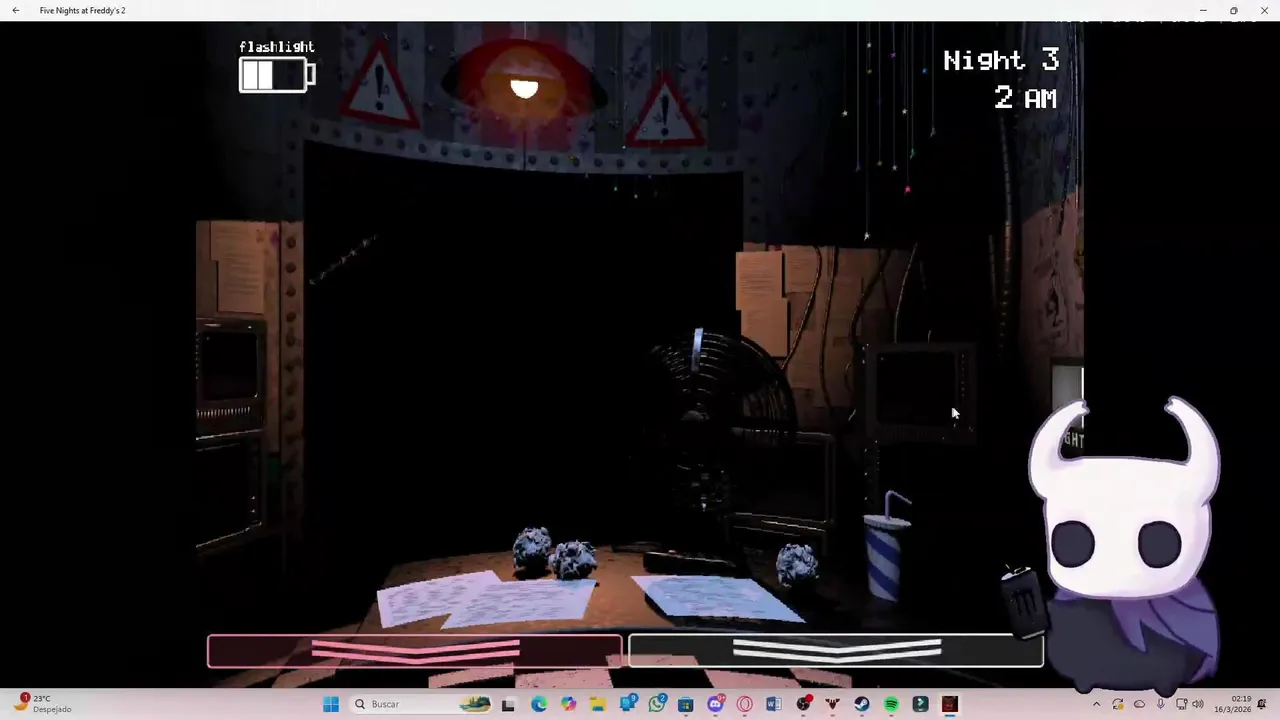Open clock and date 02:19
Screen dimensions: 1280x720
click(x=1233, y=704)
